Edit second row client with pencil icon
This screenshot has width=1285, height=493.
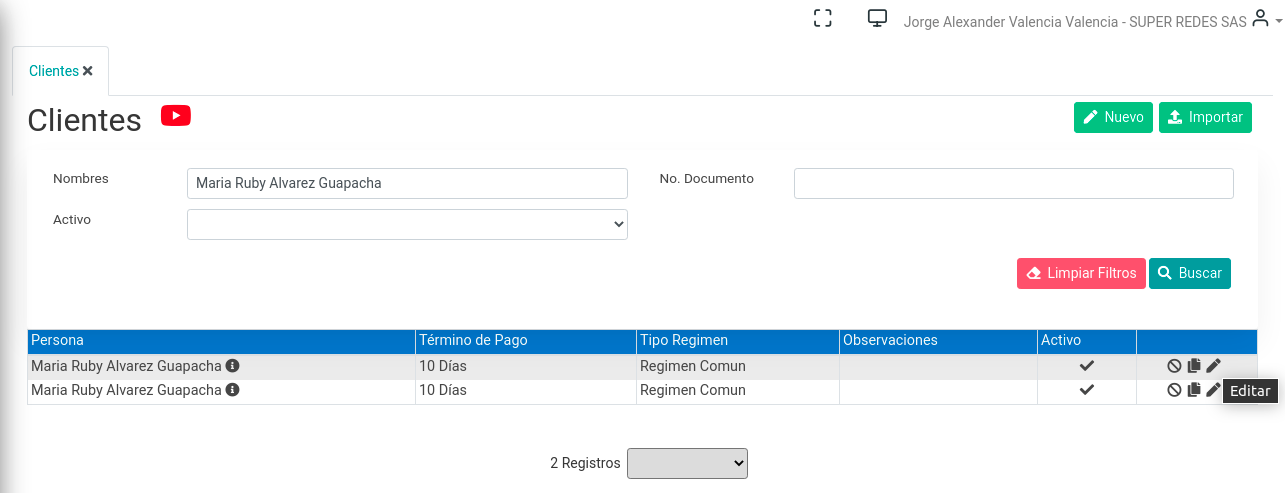(x=1213, y=390)
